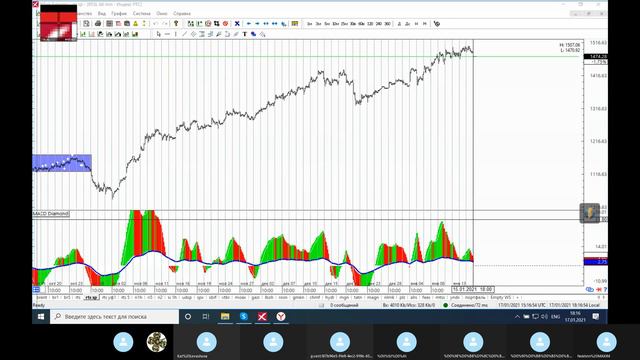The height and width of the screenshot is (360, 640).
Task: Open the Справка menu
Action: (182, 13)
